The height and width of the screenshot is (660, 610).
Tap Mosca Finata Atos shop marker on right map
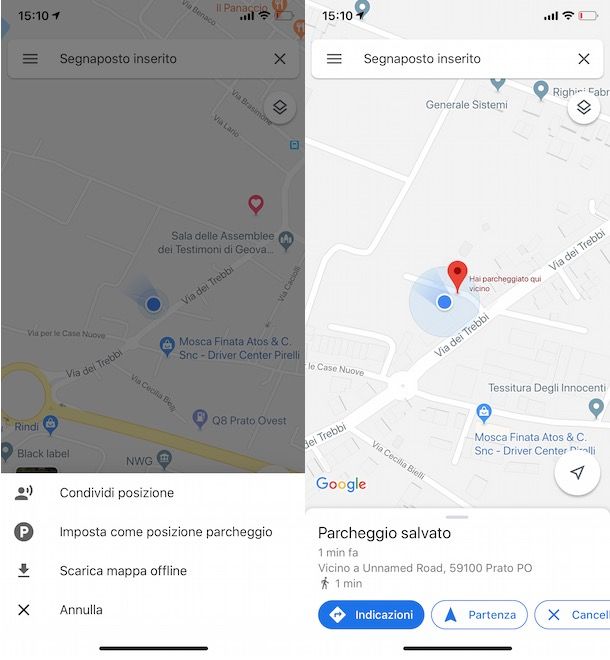[x=484, y=413]
